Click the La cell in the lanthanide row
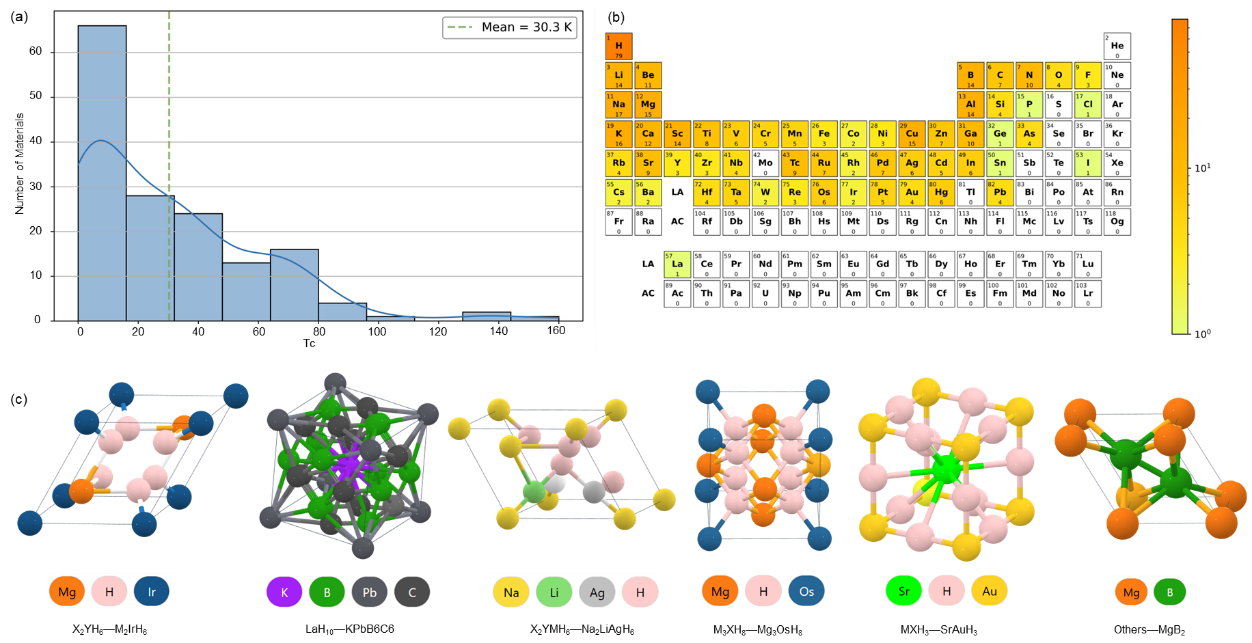This screenshot has width=1252, height=643. (x=677, y=265)
